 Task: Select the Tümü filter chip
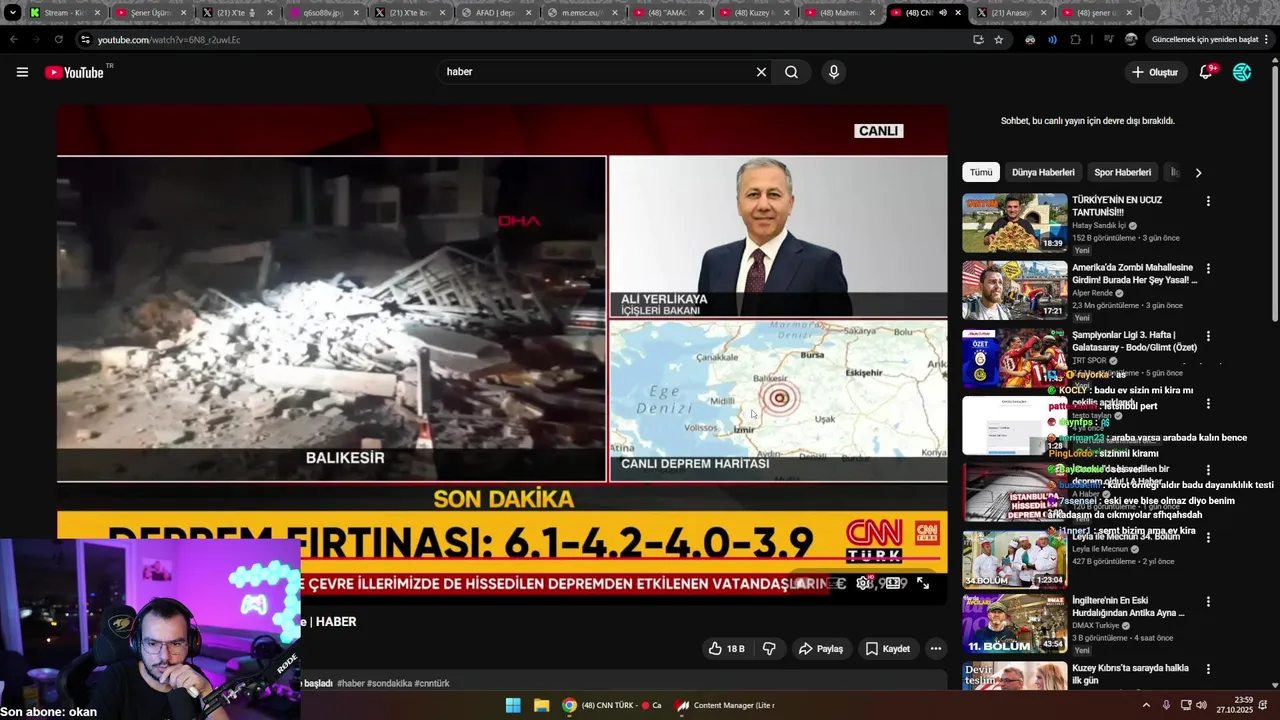tap(981, 172)
